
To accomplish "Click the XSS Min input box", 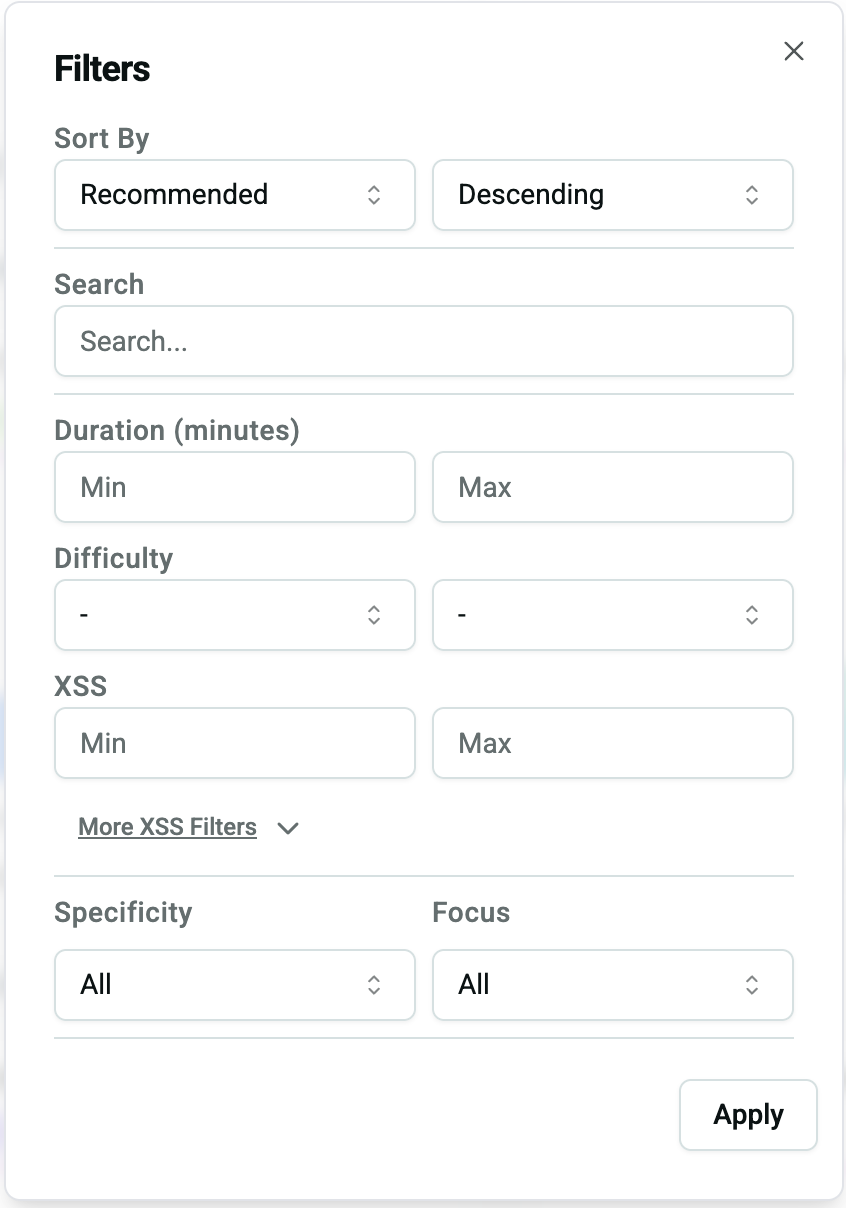I will pyautogui.click(x=234, y=743).
